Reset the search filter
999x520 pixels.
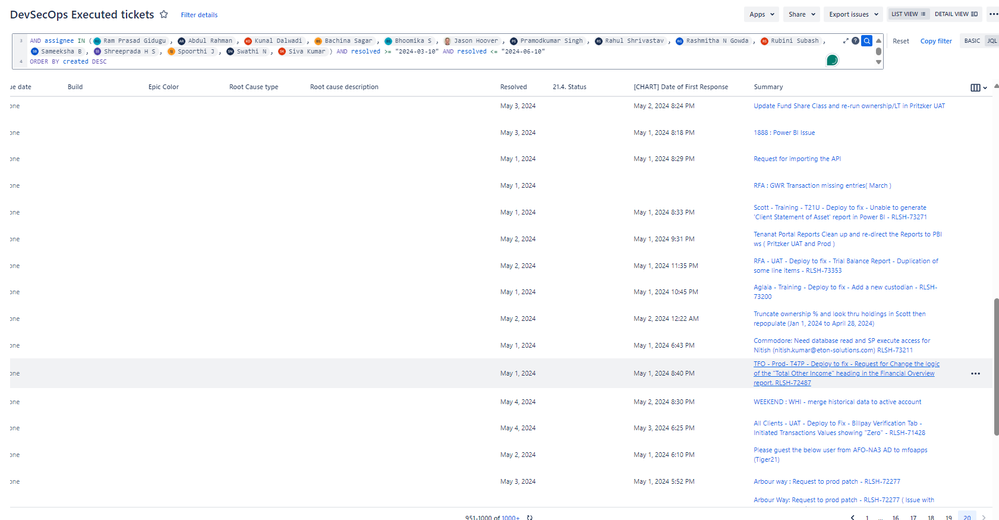point(901,41)
